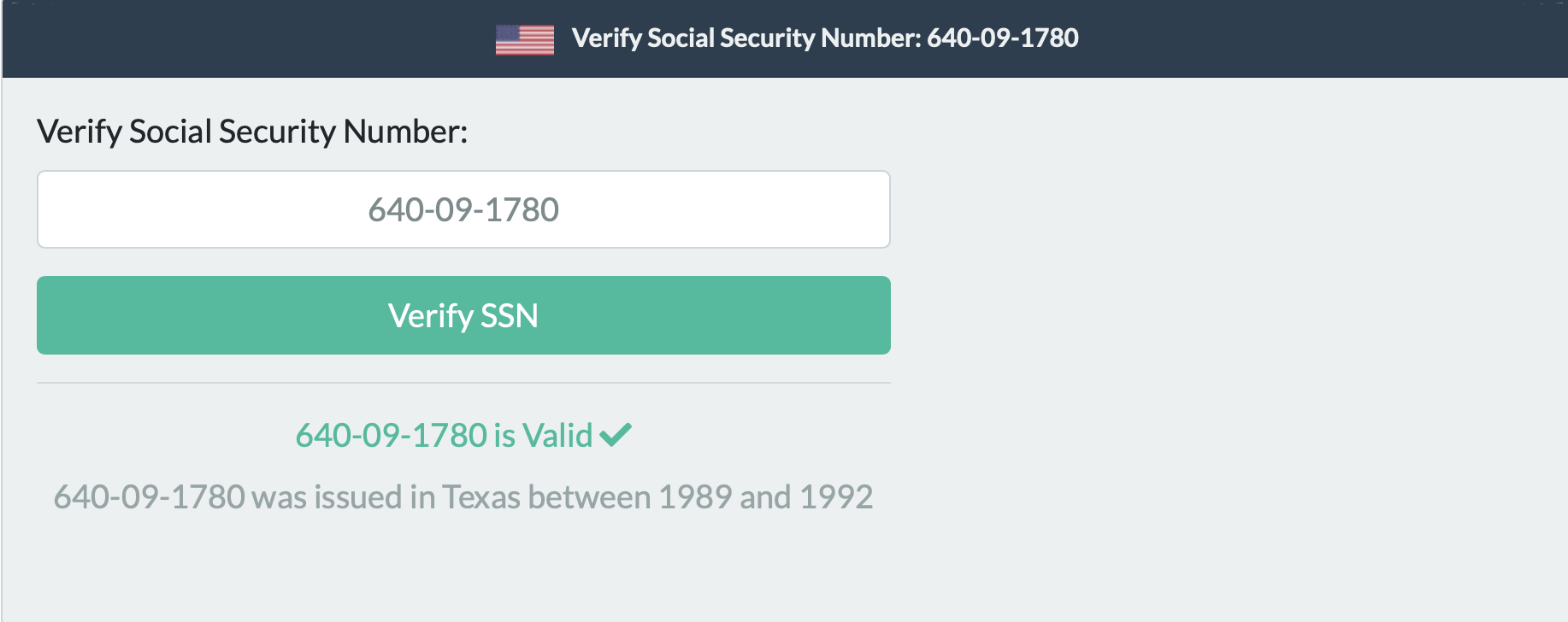The width and height of the screenshot is (1568, 622).
Task: Click the SSN 640-09-1780 in the header
Action: tap(1002, 38)
